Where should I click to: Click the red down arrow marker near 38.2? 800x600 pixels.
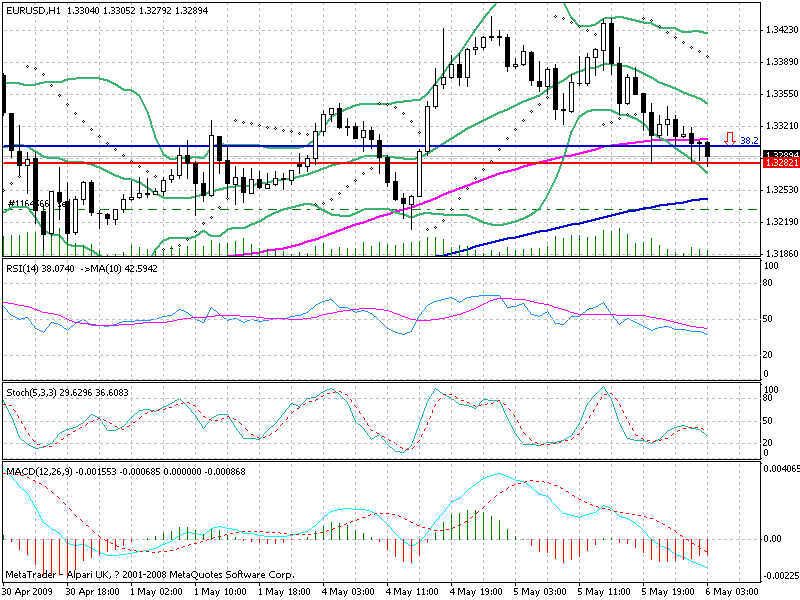[x=730, y=139]
